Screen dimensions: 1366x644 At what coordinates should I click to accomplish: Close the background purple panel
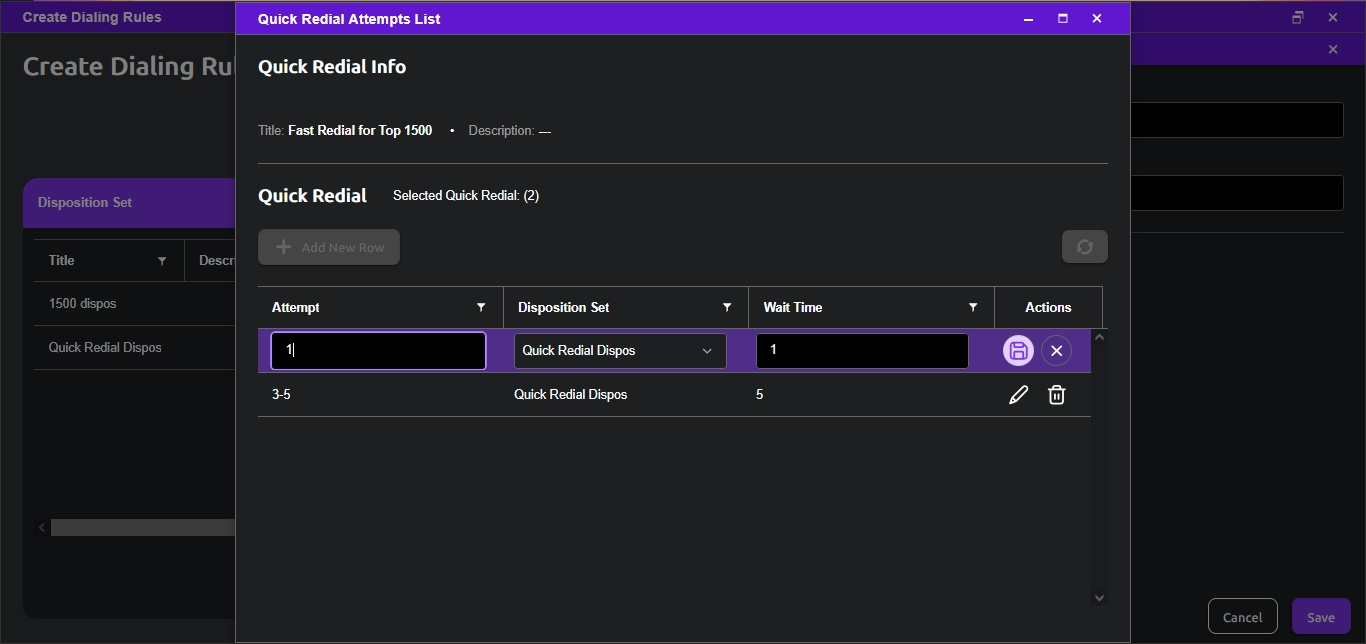pos(1333,49)
